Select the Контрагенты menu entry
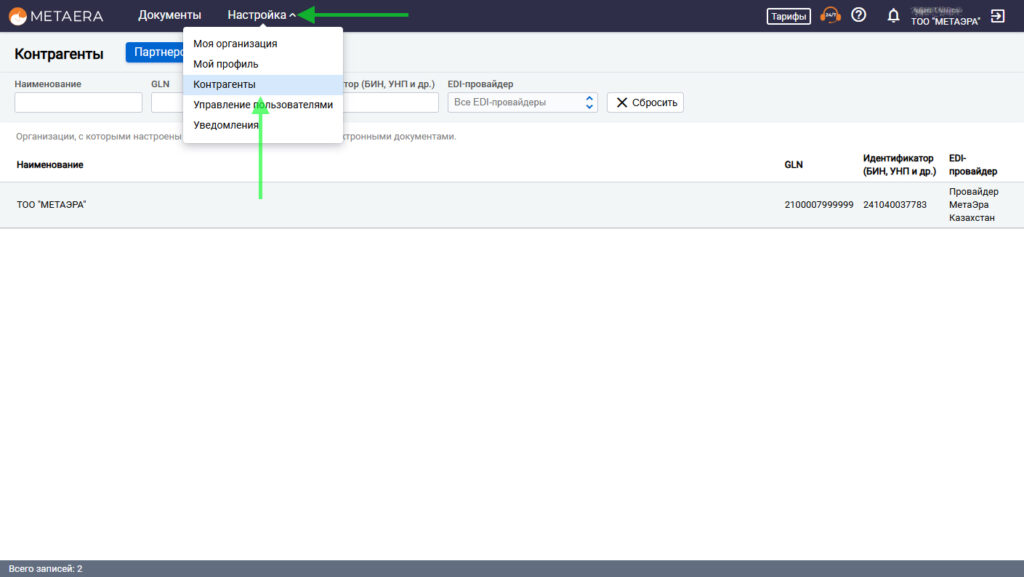The width and height of the screenshot is (1024, 577). [x=224, y=85]
